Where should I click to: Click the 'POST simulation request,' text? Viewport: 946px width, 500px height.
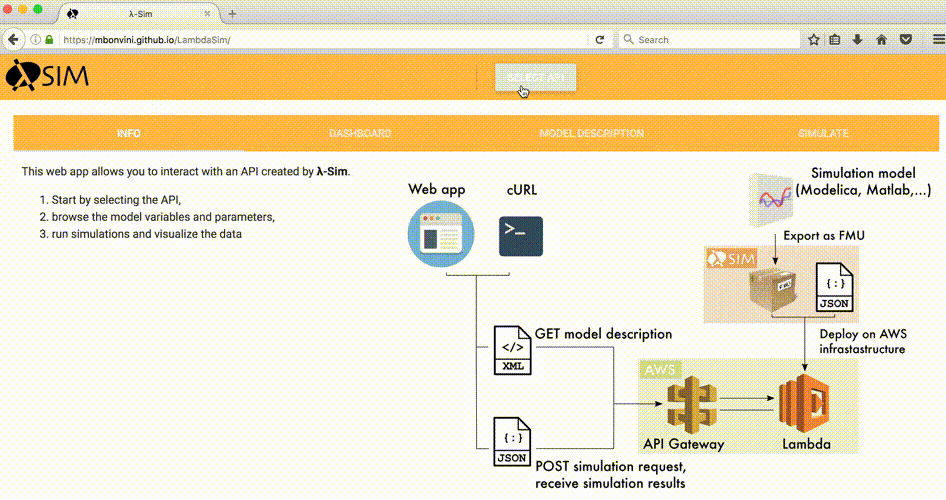point(611,467)
